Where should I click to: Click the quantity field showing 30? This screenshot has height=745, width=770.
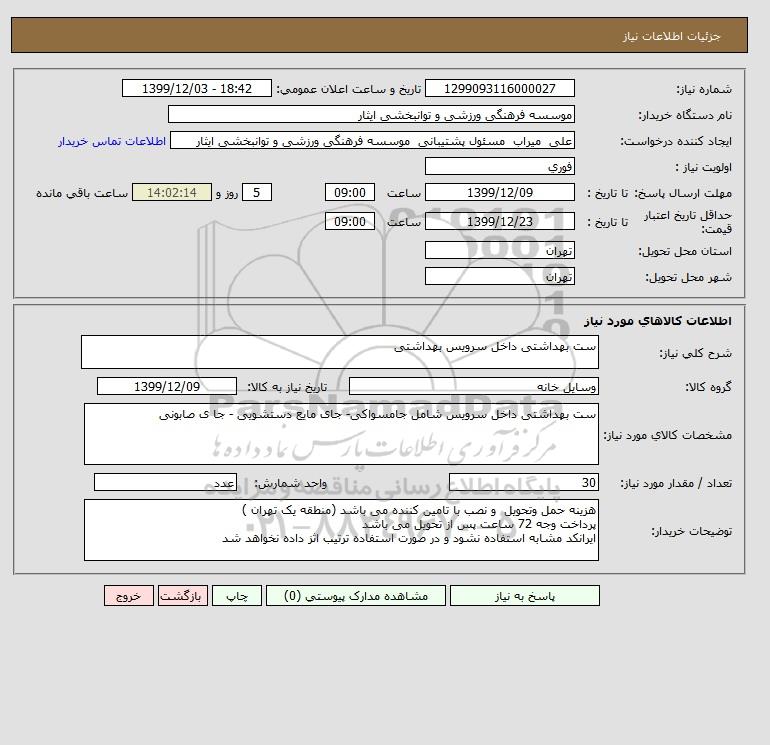pyautogui.click(x=523, y=482)
